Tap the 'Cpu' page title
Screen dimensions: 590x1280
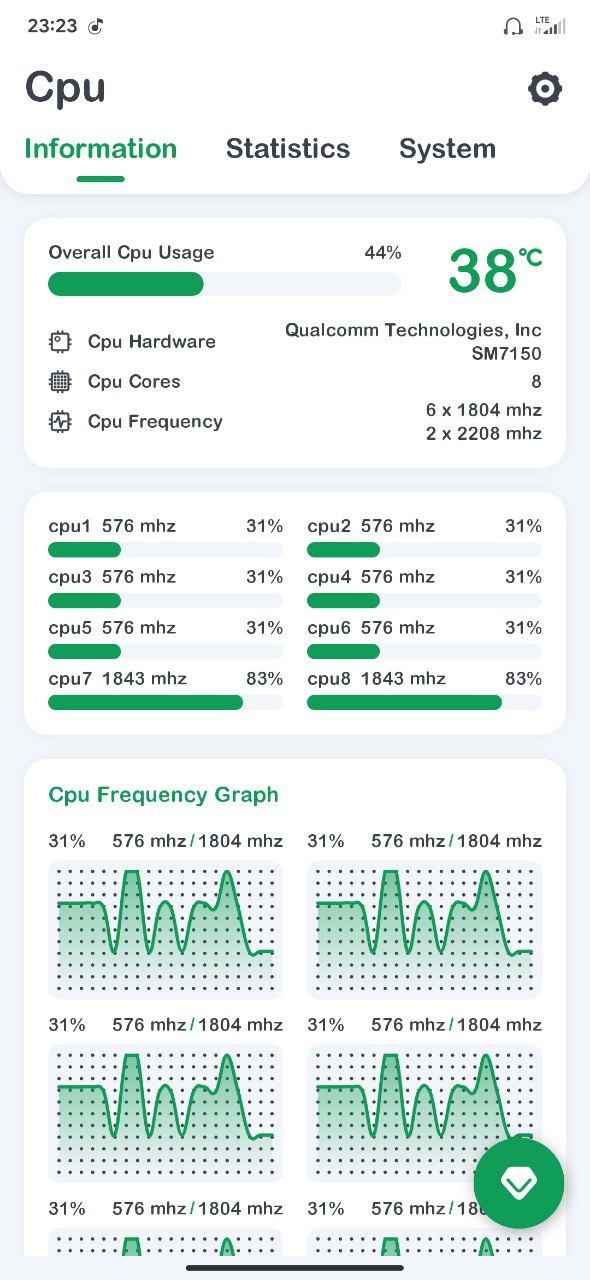pyautogui.click(x=65, y=87)
